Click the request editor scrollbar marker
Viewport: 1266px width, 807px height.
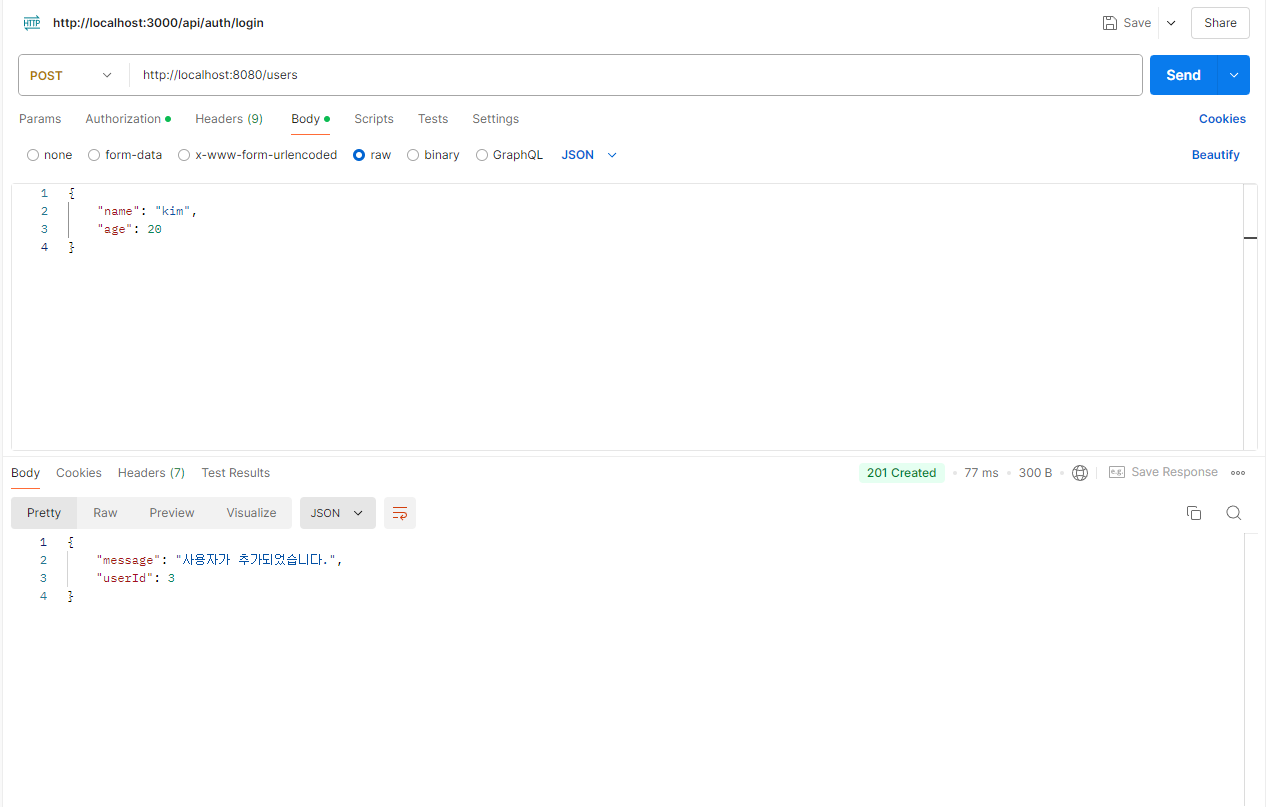click(1250, 238)
